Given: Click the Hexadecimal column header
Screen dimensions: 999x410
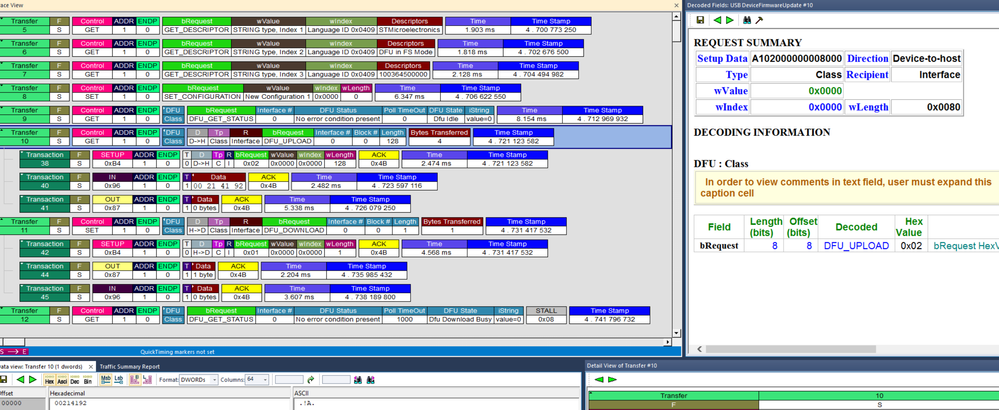Looking at the screenshot, I should tap(171, 393).
